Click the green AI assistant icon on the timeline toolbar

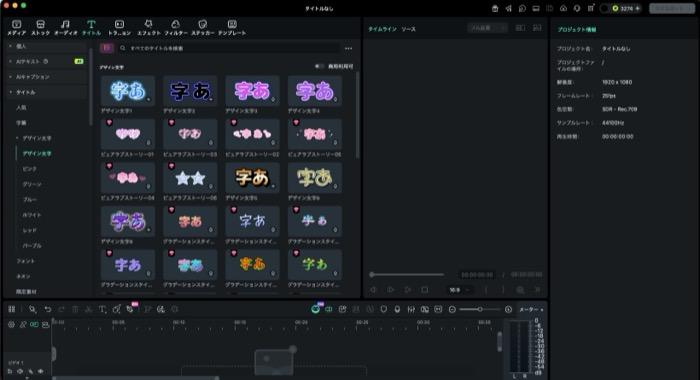[316, 309]
